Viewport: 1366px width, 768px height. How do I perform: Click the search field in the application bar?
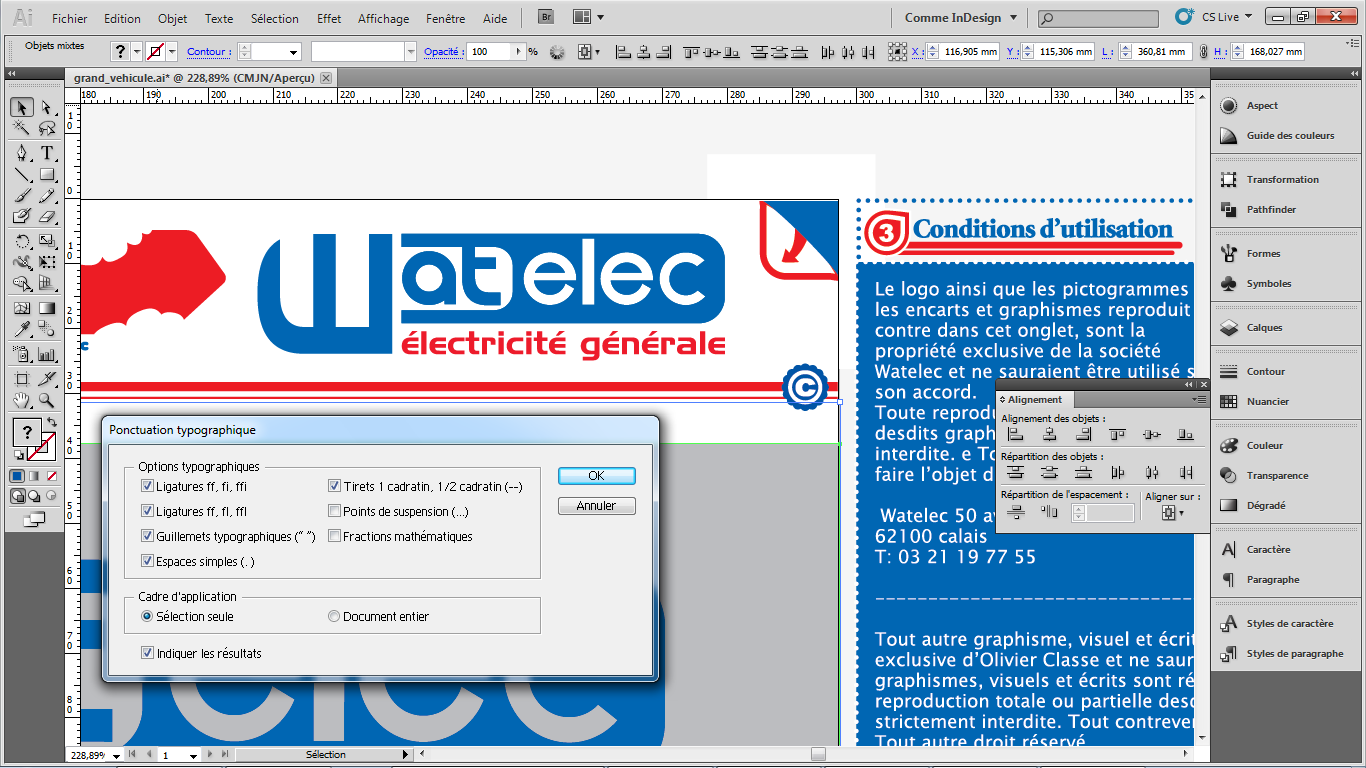tap(1098, 18)
